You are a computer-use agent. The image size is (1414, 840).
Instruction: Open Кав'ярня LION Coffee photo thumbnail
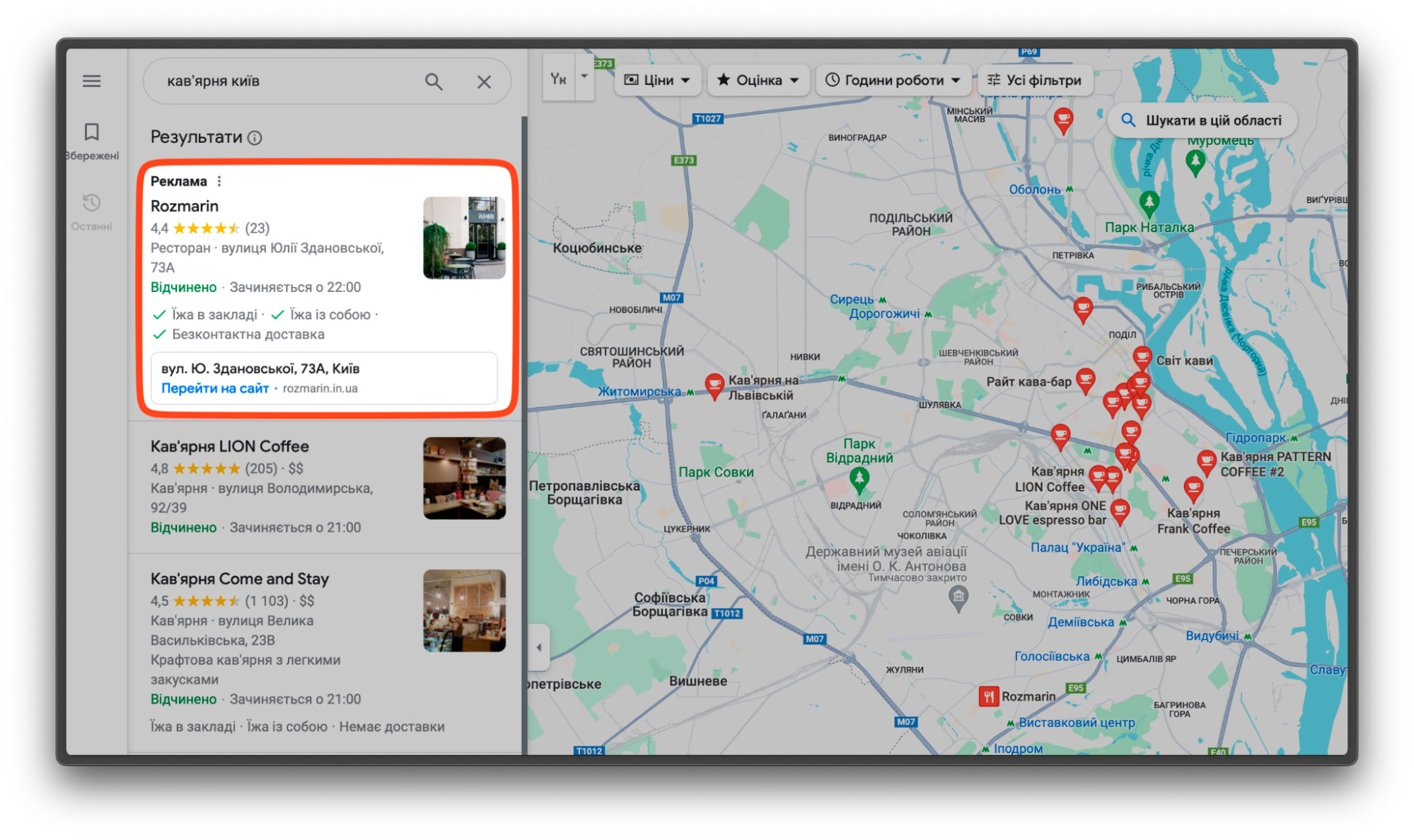pyautogui.click(x=464, y=479)
